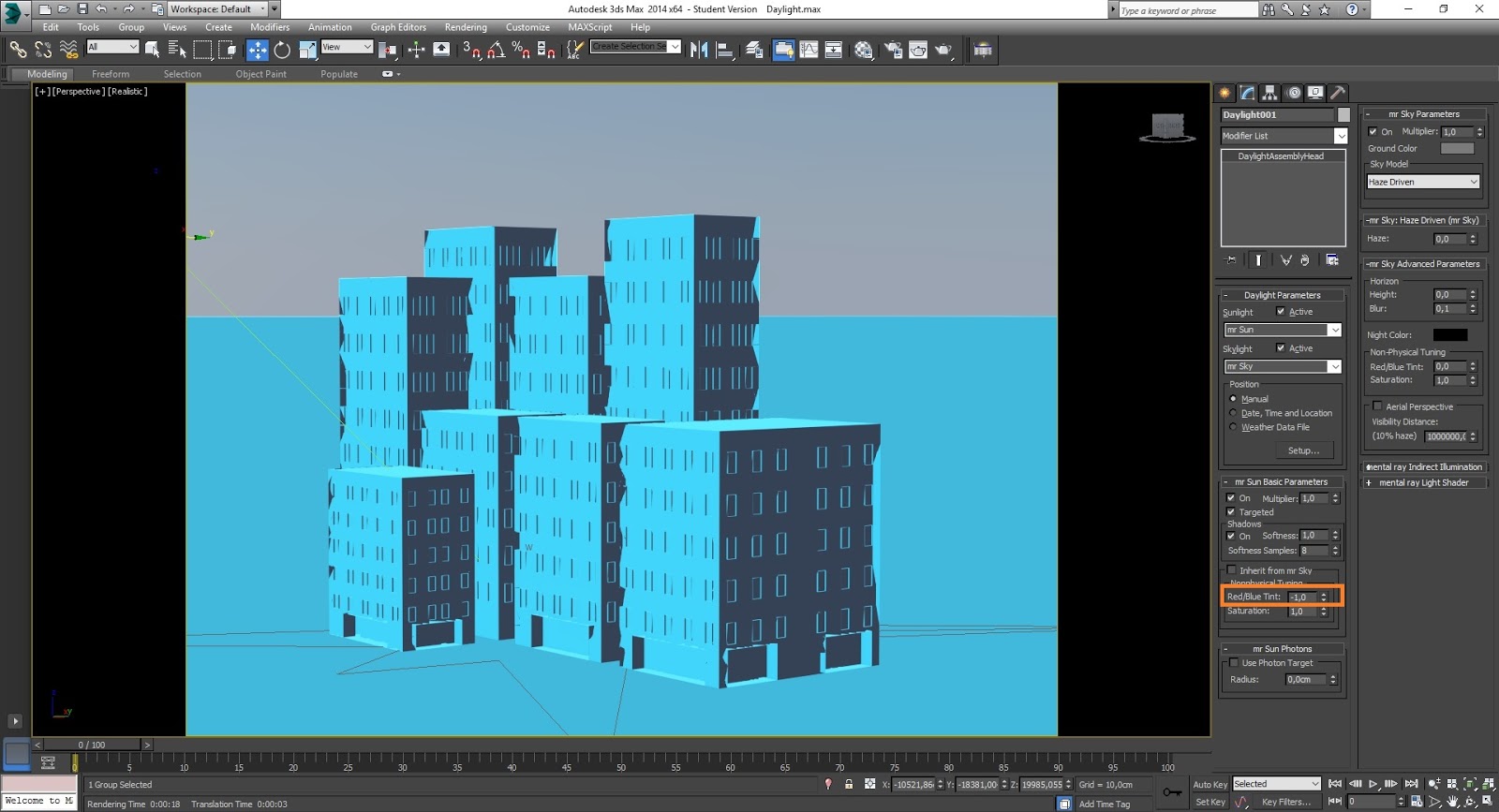The image size is (1499, 812).
Task: Switch to the Utilities hammer panel
Action: point(1338,93)
